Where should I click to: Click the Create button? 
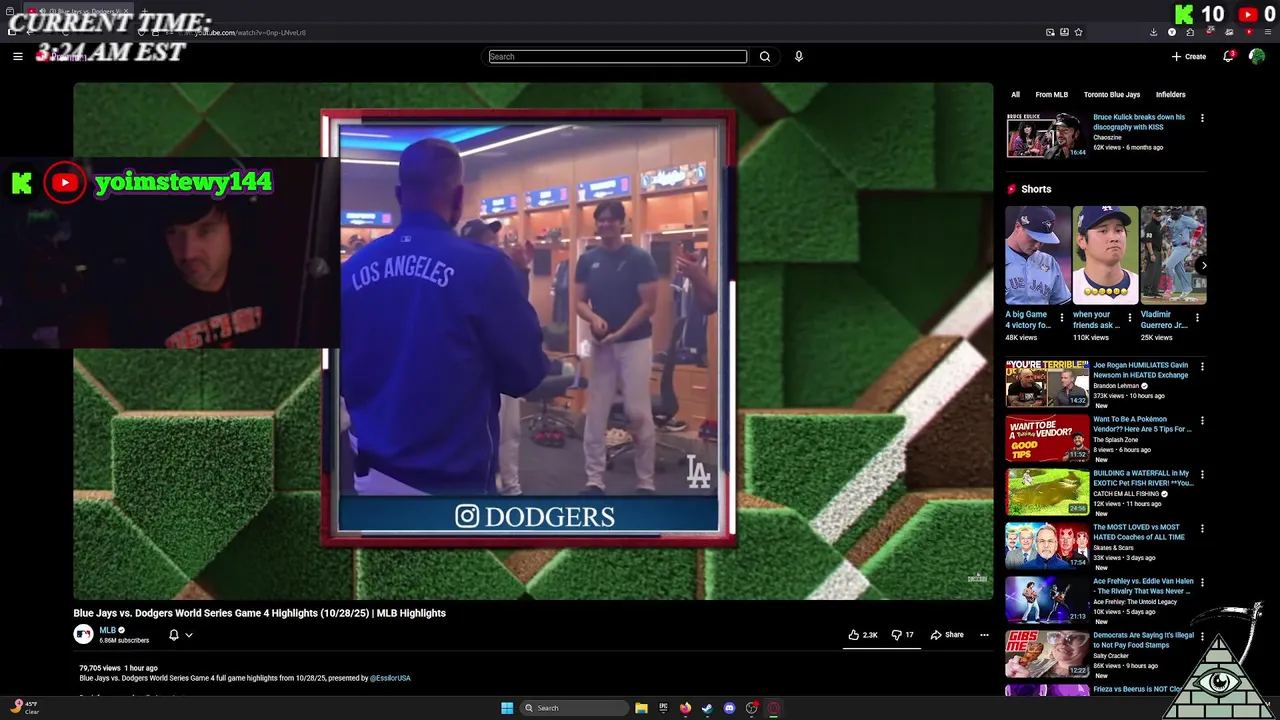pos(1189,57)
